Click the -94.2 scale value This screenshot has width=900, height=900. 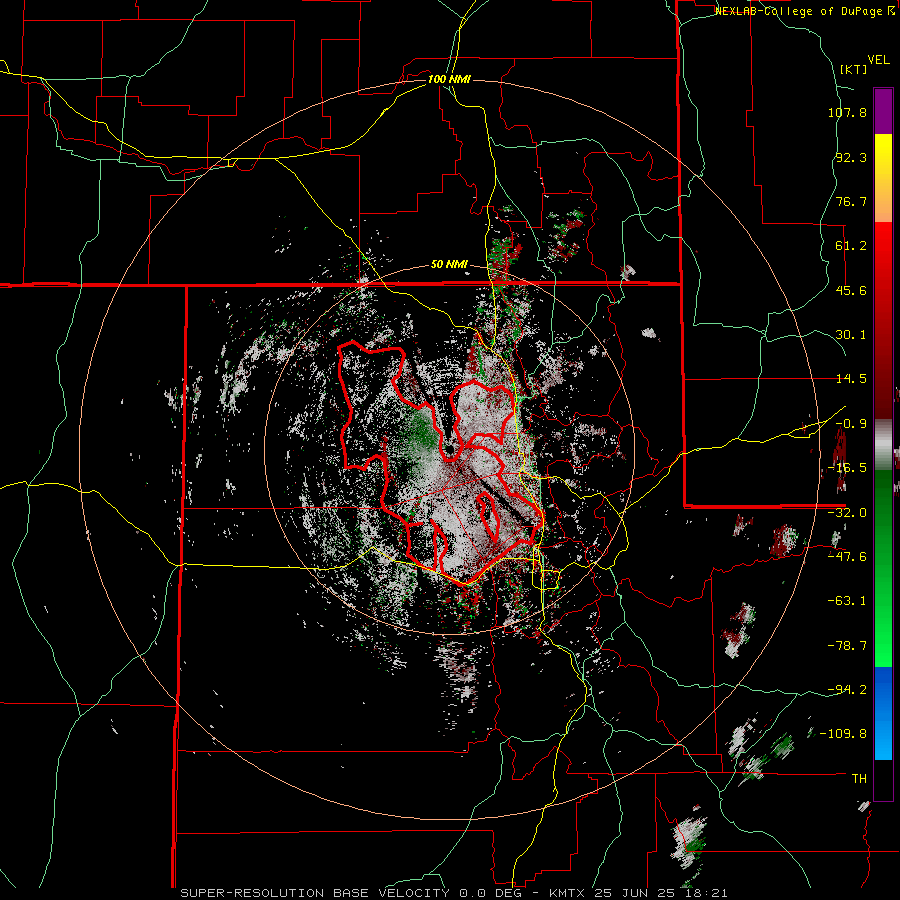click(847, 689)
